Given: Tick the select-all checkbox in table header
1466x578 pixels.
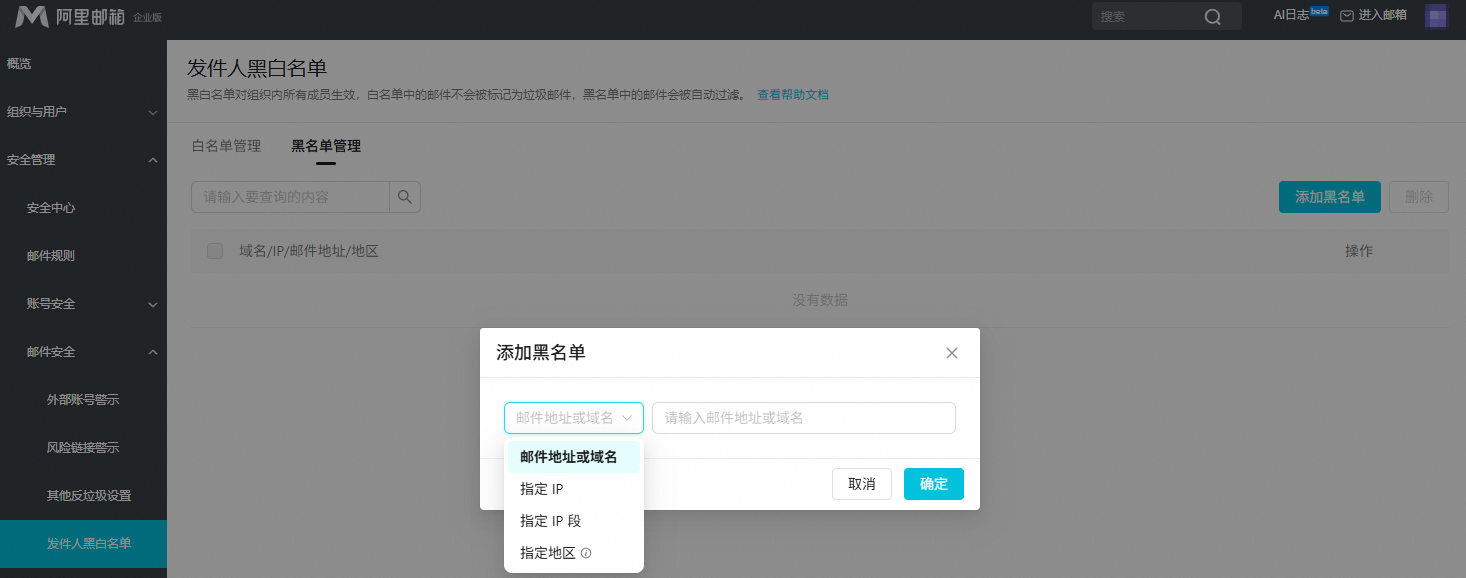Looking at the screenshot, I should (215, 251).
